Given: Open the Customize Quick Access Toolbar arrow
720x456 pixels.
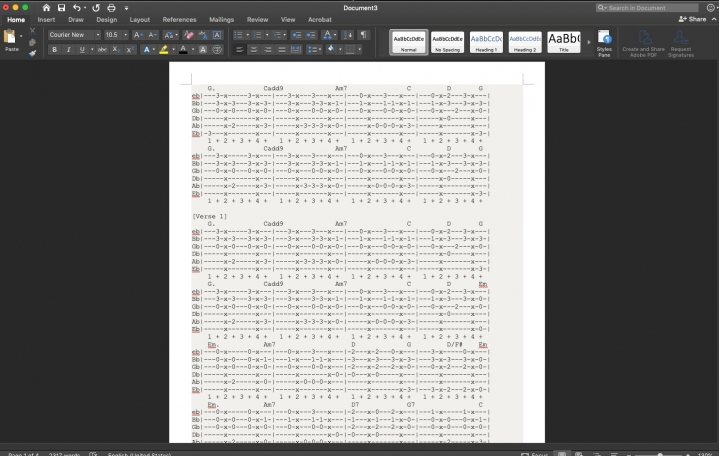Looking at the screenshot, I should click(126, 8).
